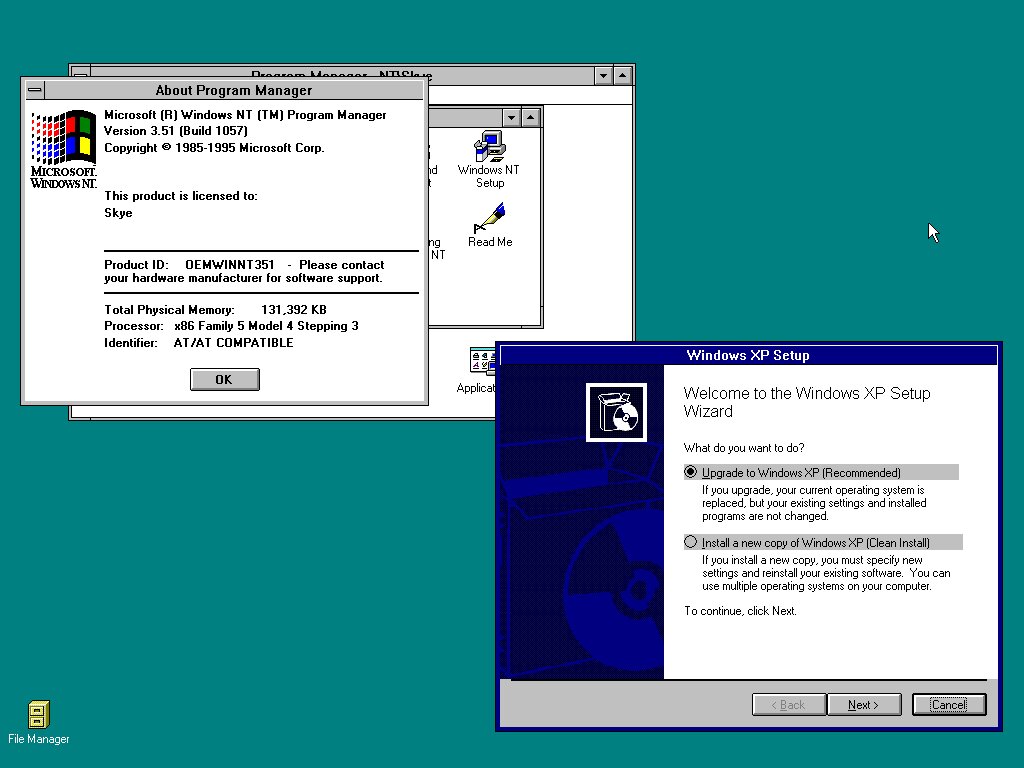
Task: Choose Install a new copy of Windows XP
Action: click(691, 542)
